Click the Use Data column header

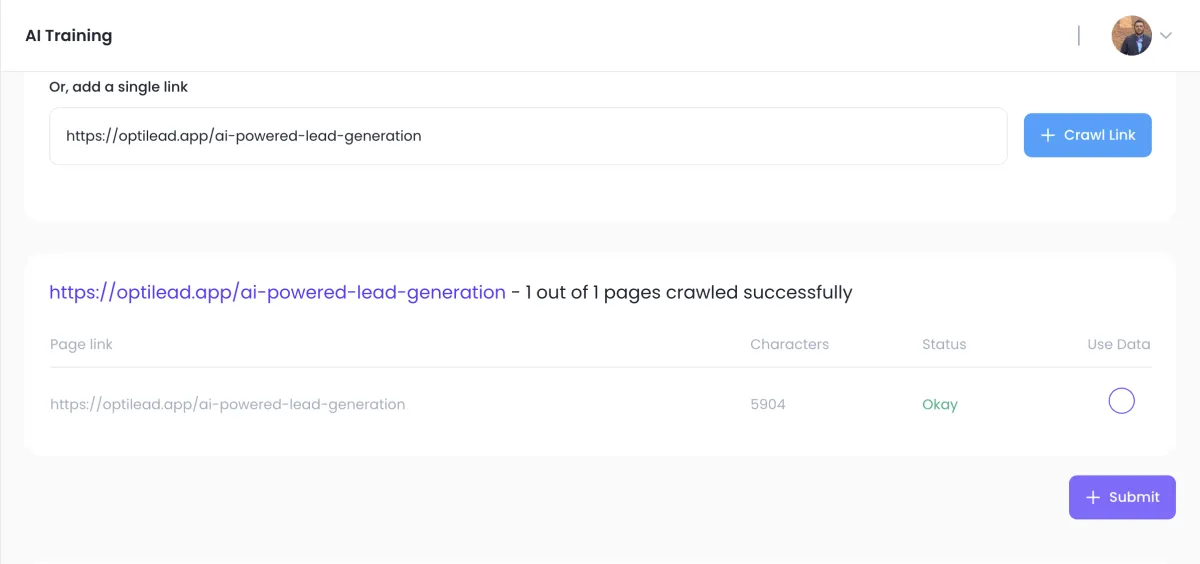pyautogui.click(x=1118, y=344)
